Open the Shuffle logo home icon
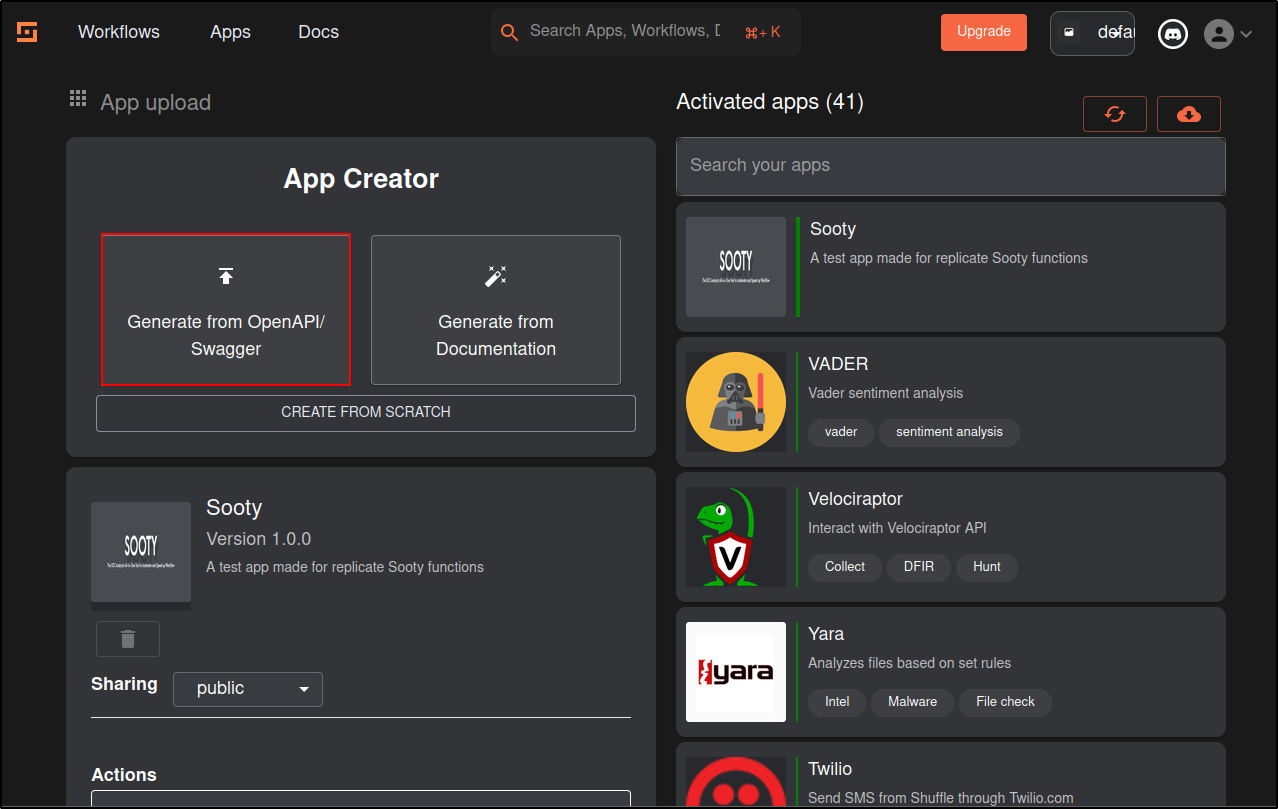Image resolution: width=1278 pixels, height=809 pixels. pos(27,32)
